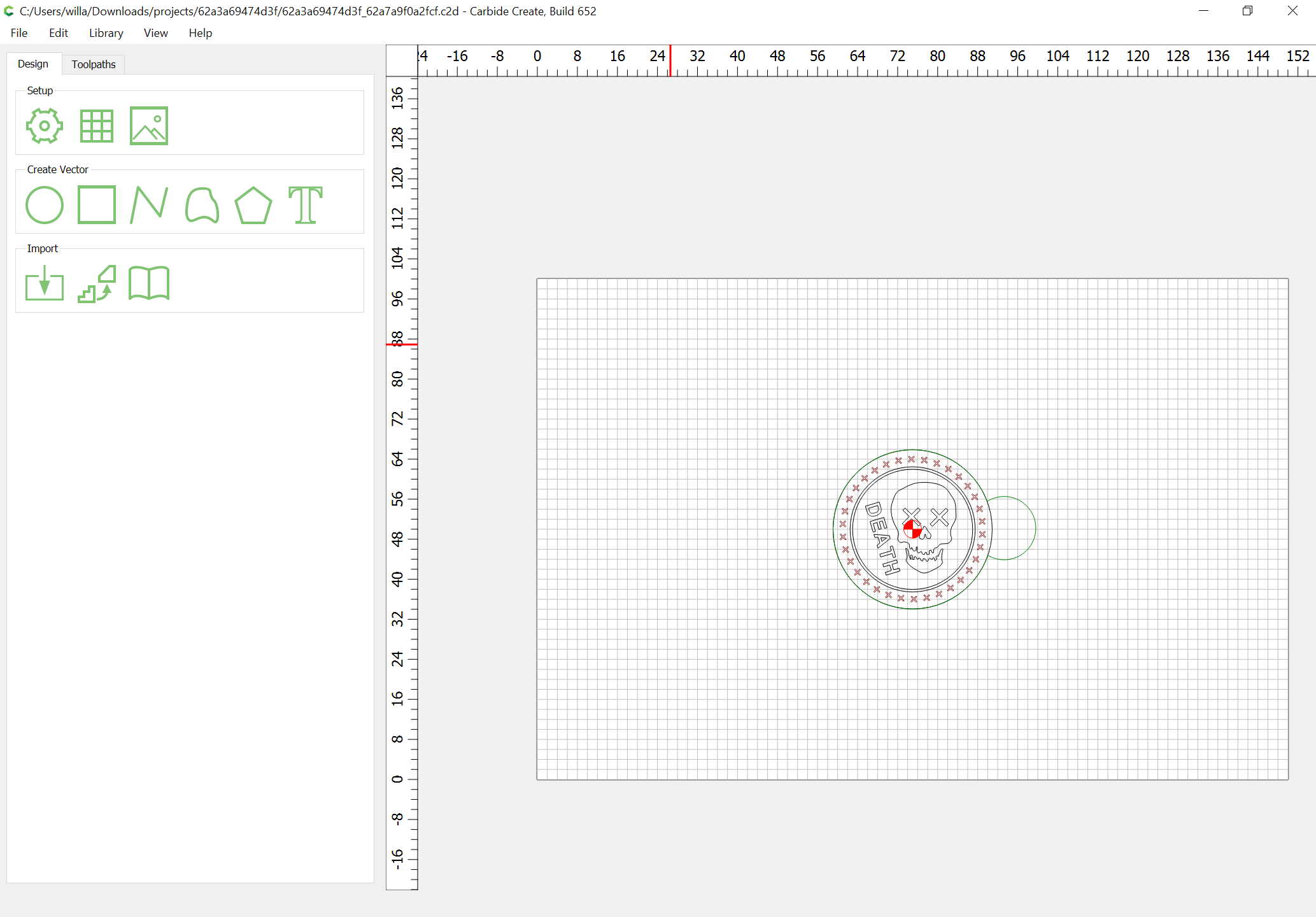Select the Text tool
The width and height of the screenshot is (1316, 917).
[306, 205]
